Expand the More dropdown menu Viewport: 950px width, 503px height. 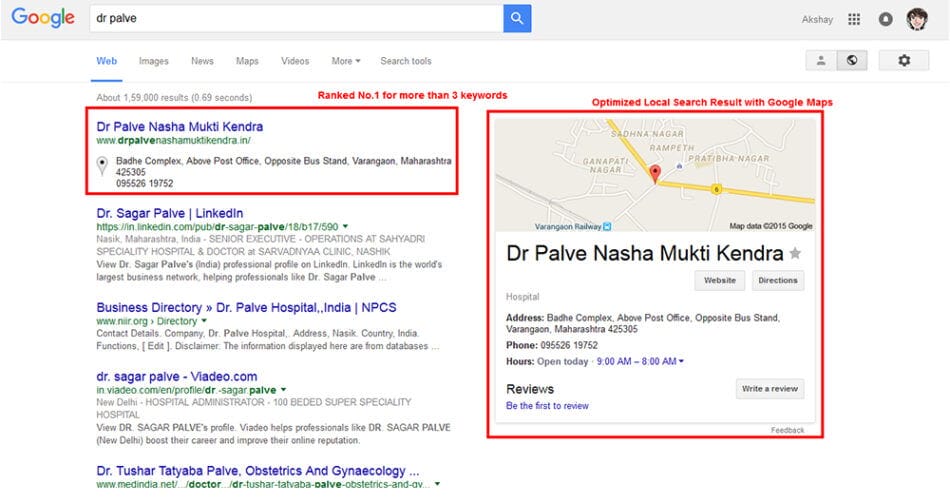(x=345, y=61)
